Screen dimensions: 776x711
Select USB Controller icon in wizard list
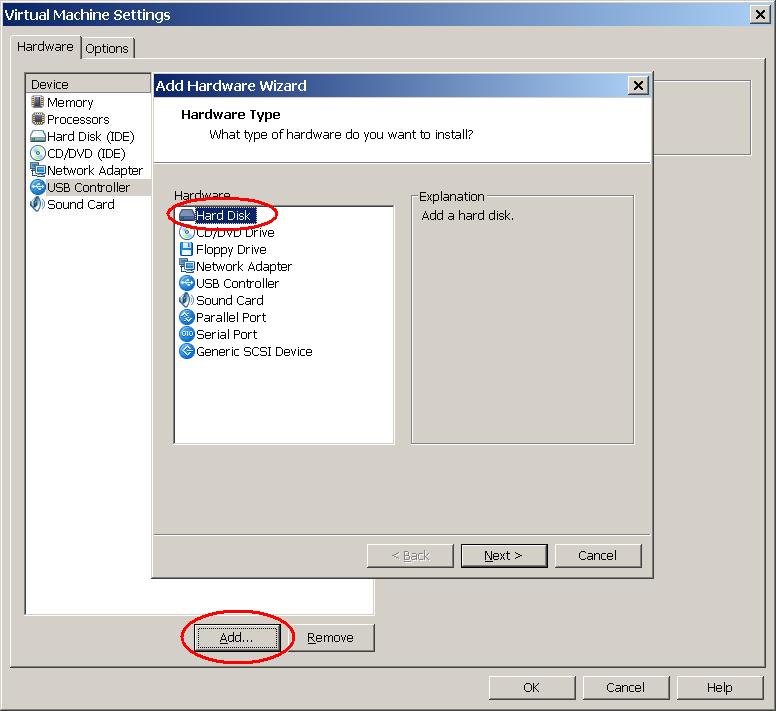[187, 284]
